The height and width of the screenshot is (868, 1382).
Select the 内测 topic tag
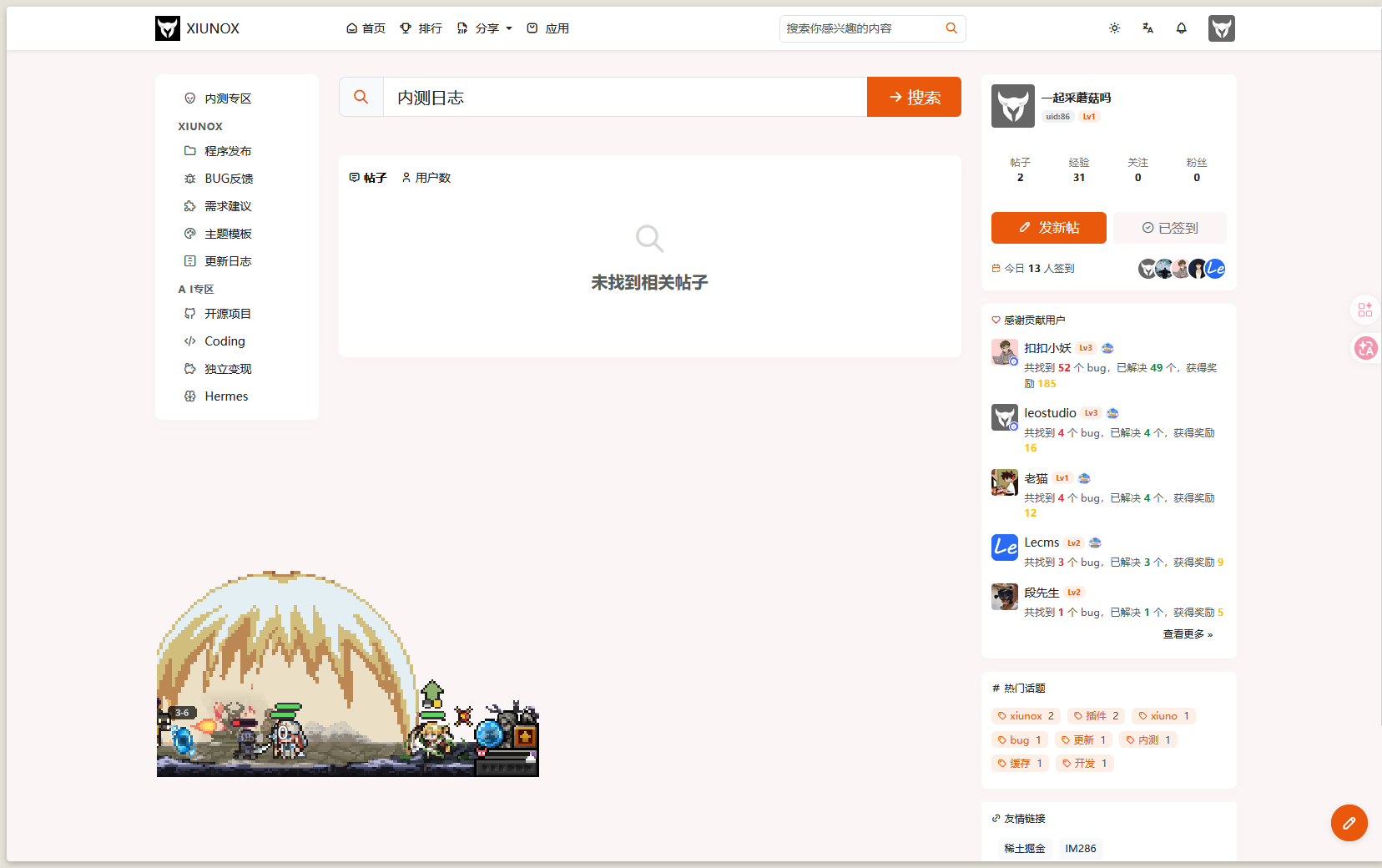(1148, 740)
